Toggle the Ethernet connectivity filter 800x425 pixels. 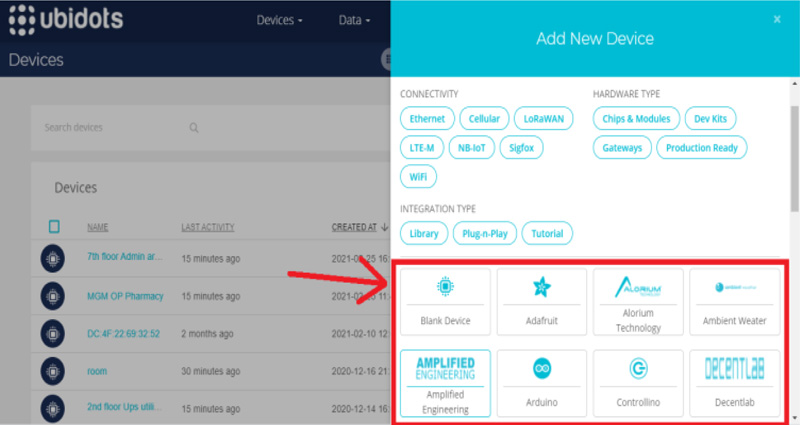(427, 118)
